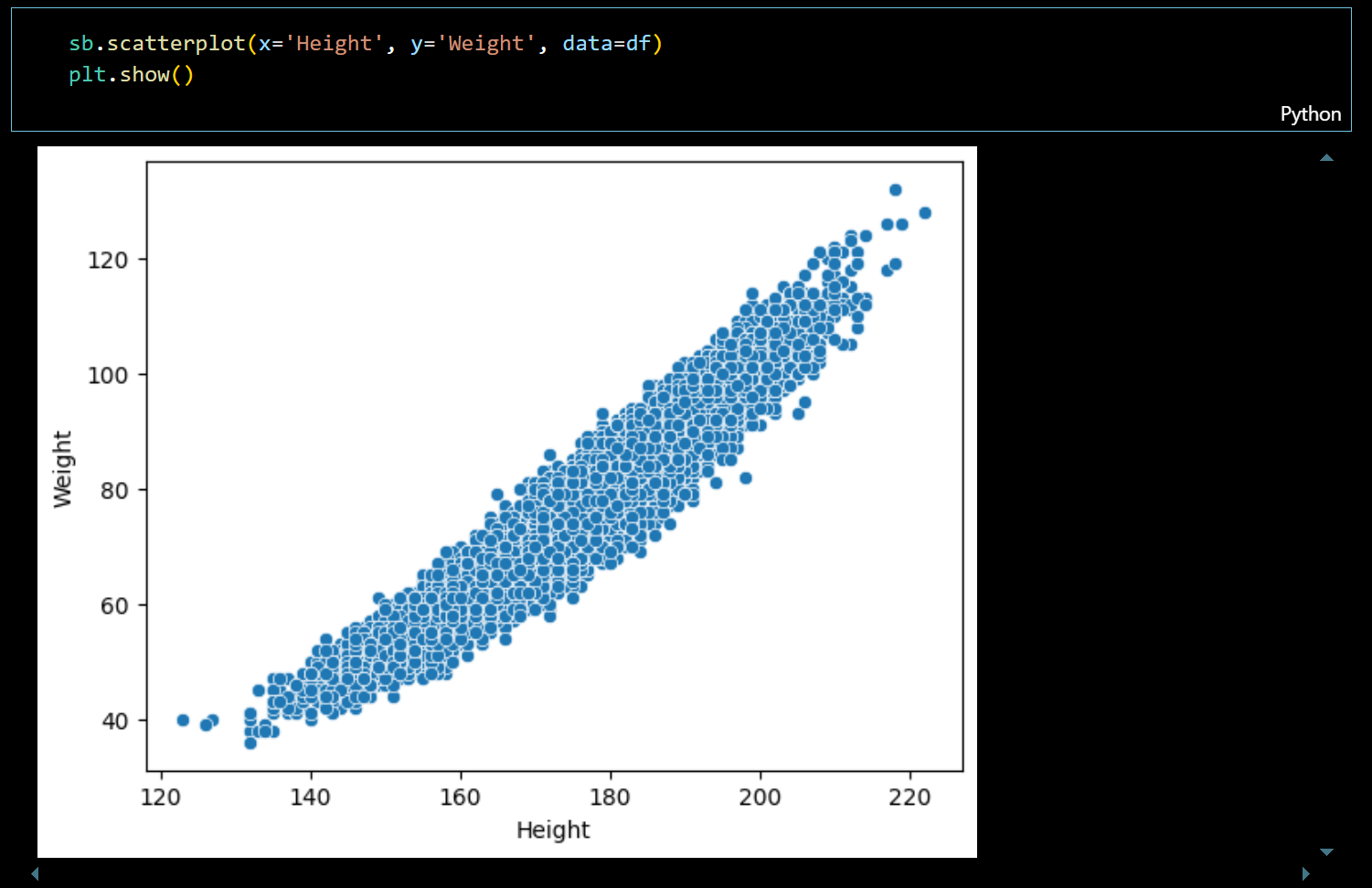Click the topmost outlier point on scatterplot
This screenshot has height=888, width=1372.
tap(895, 190)
